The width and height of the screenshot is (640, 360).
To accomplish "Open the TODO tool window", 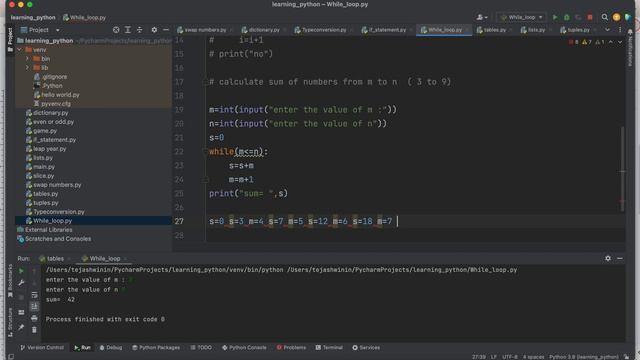I will click(x=201, y=347).
